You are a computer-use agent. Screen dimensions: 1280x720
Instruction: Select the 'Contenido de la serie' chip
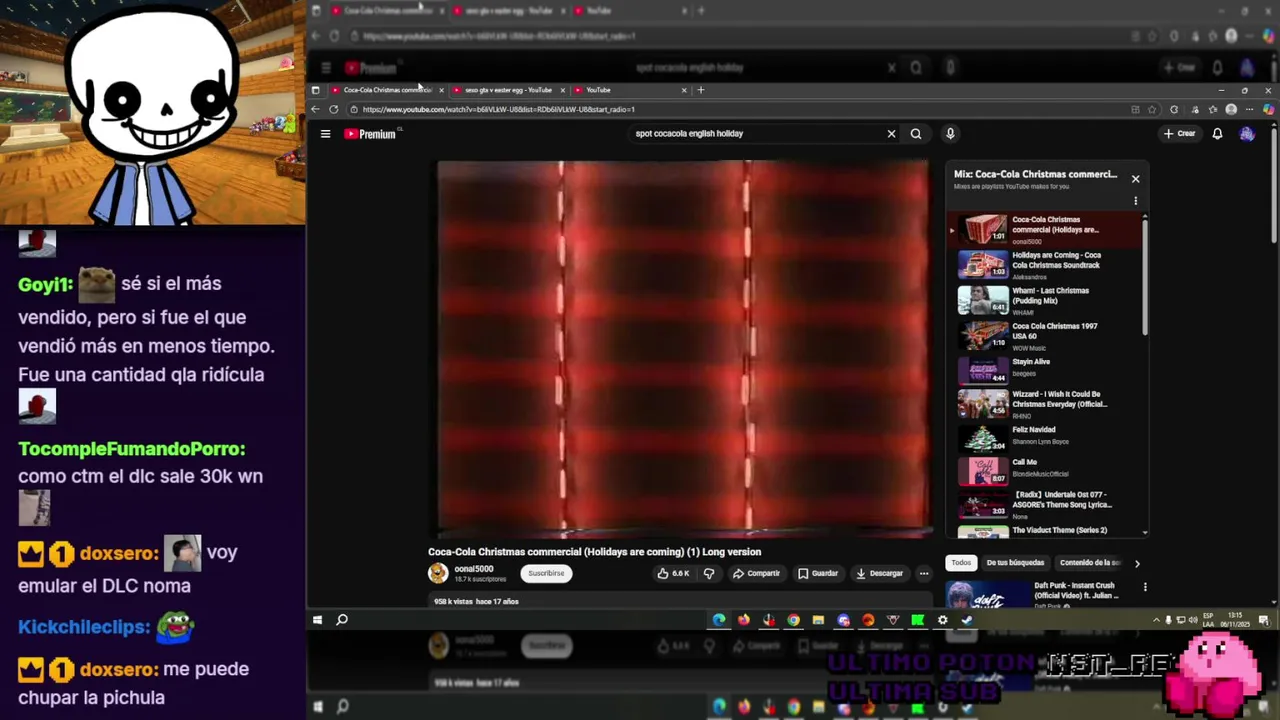pos(1090,563)
